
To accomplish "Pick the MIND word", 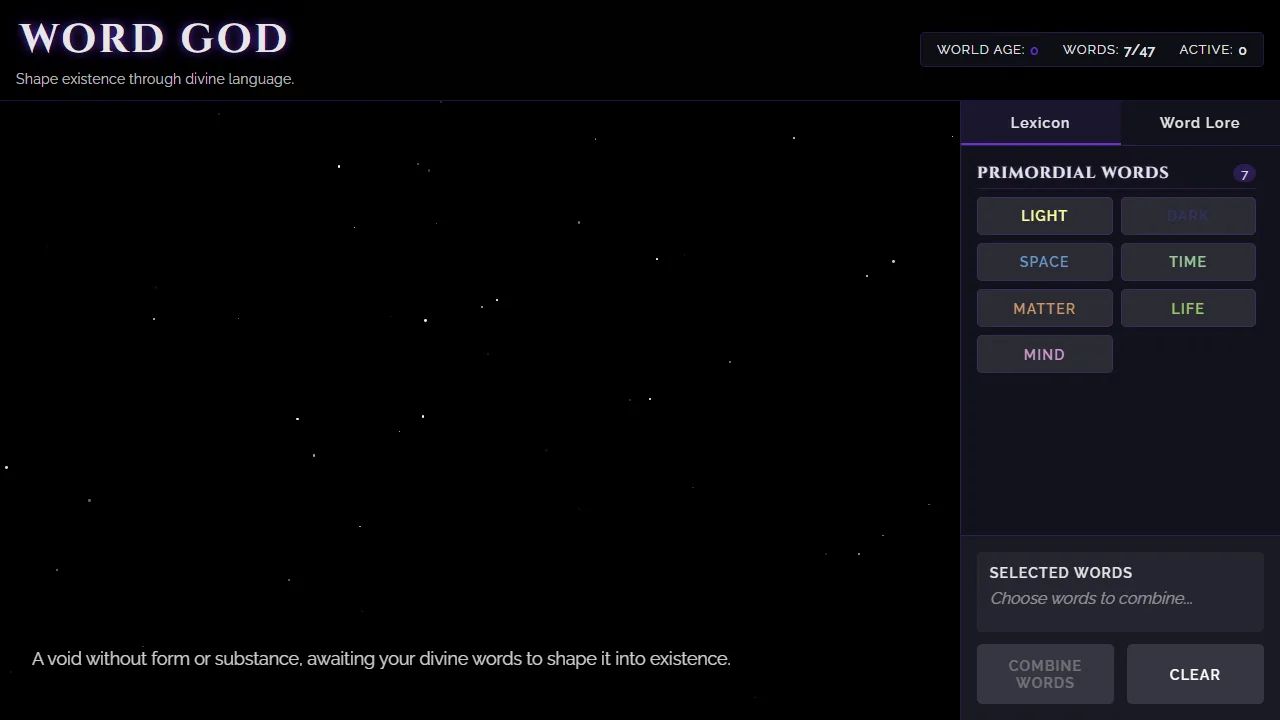I will [x=1044, y=355].
